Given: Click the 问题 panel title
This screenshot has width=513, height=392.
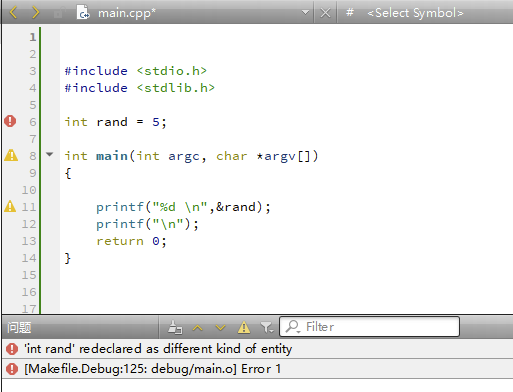Looking at the screenshot, I should click(19, 327).
